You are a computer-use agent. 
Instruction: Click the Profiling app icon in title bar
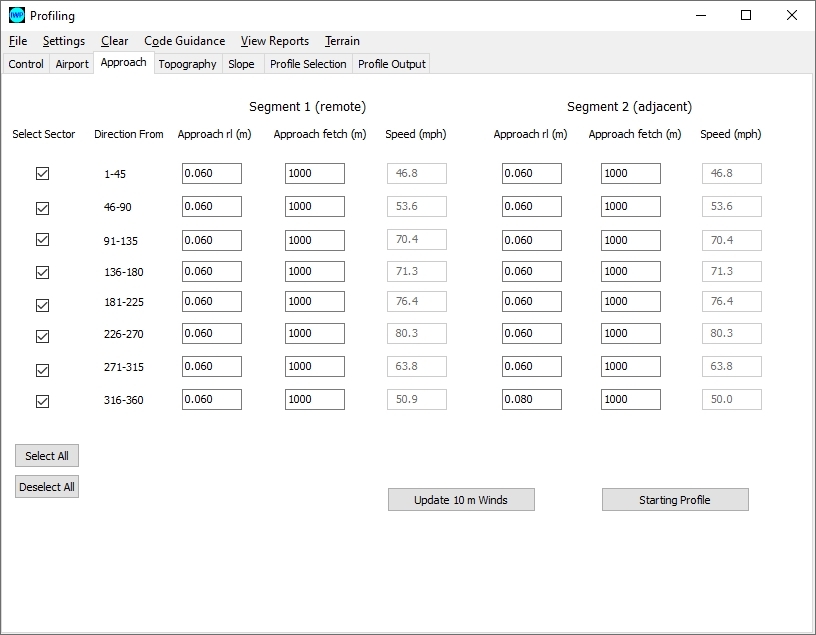tap(16, 15)
